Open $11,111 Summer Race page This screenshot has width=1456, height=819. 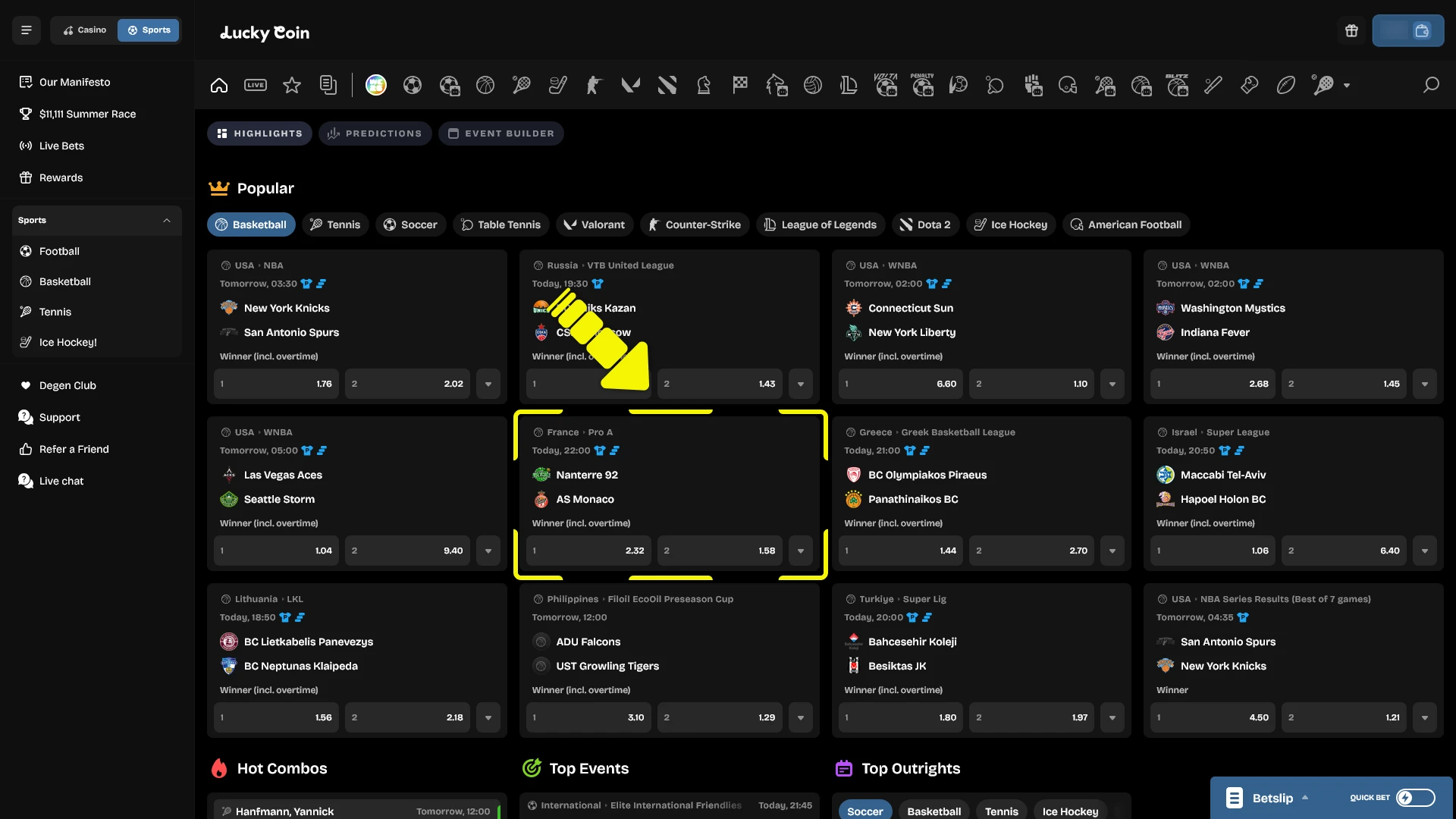pos(87,114)
